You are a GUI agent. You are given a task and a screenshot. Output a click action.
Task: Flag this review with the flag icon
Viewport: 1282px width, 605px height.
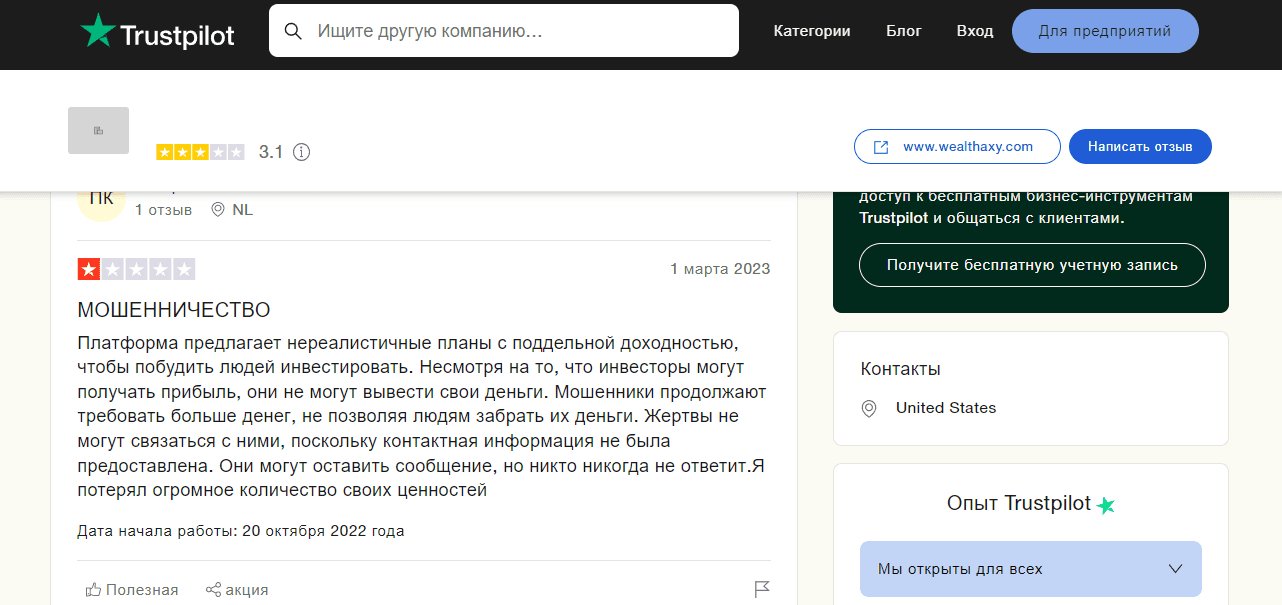(762, 589)
